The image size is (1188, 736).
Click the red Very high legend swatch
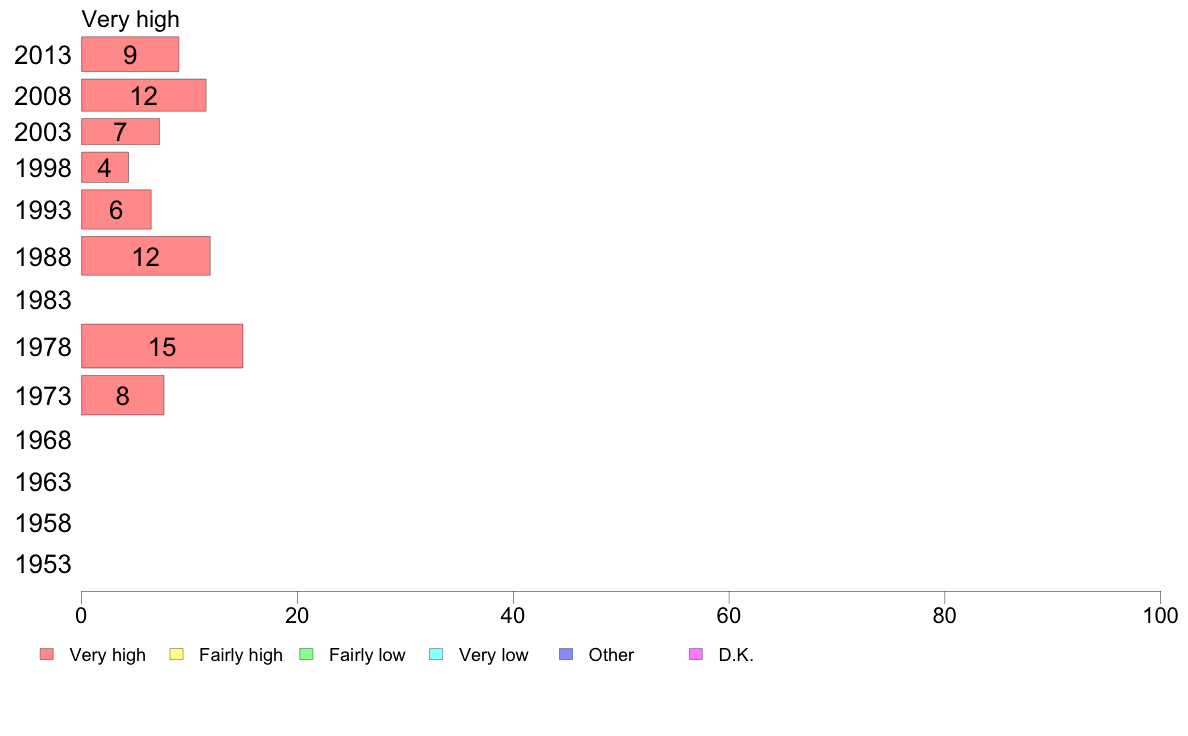tap(47, 654)
